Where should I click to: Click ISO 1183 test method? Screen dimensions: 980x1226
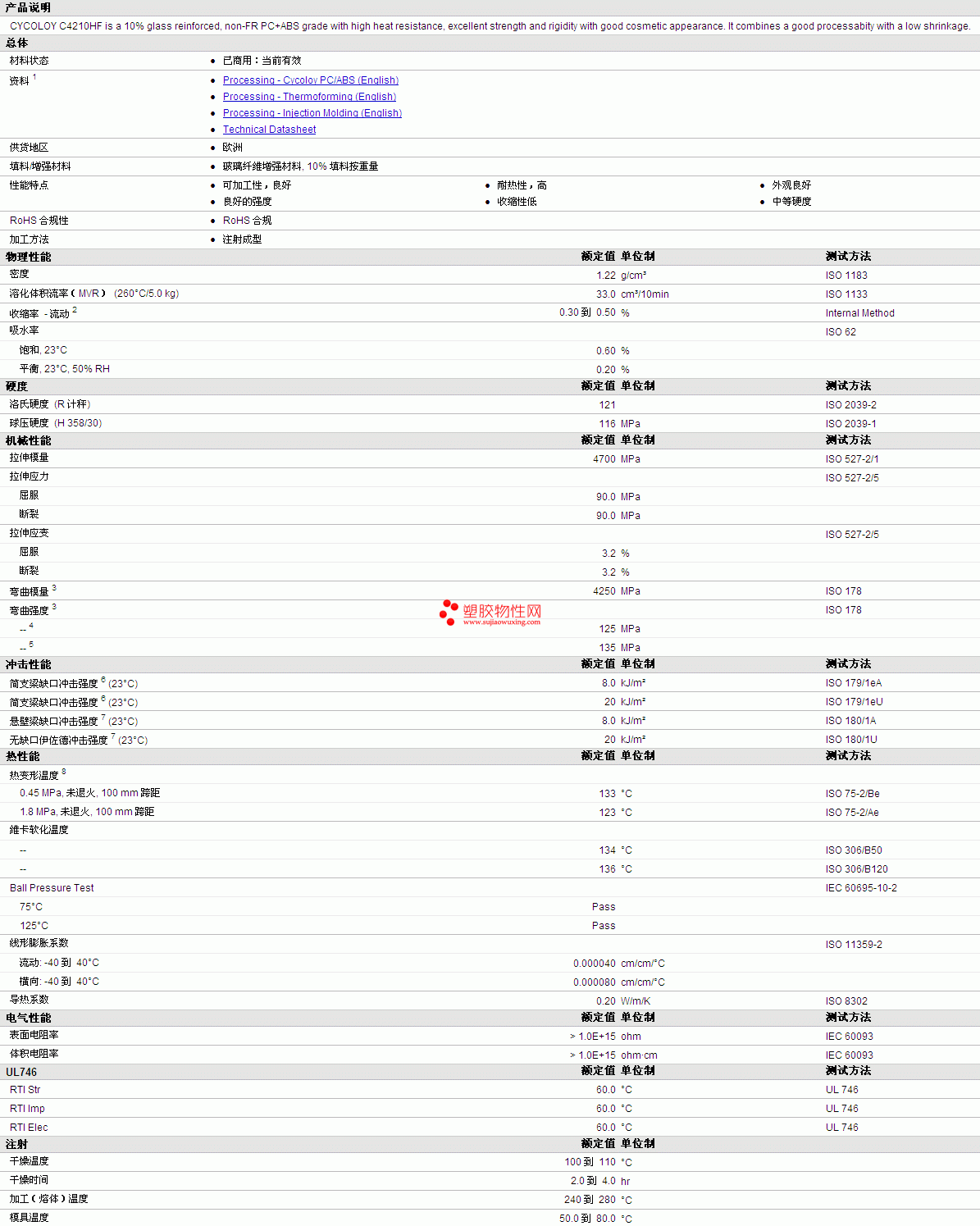point(846,276)
